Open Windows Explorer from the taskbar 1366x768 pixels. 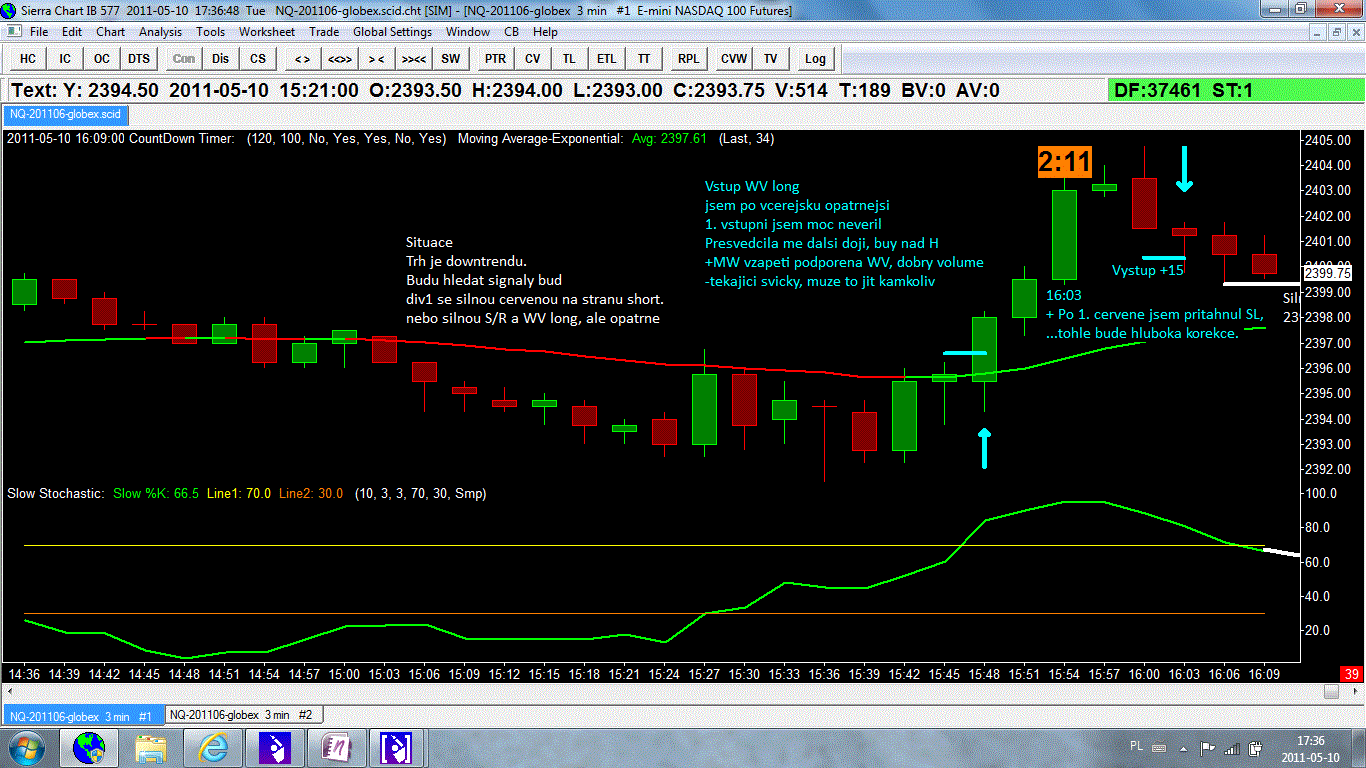point(151,748)
